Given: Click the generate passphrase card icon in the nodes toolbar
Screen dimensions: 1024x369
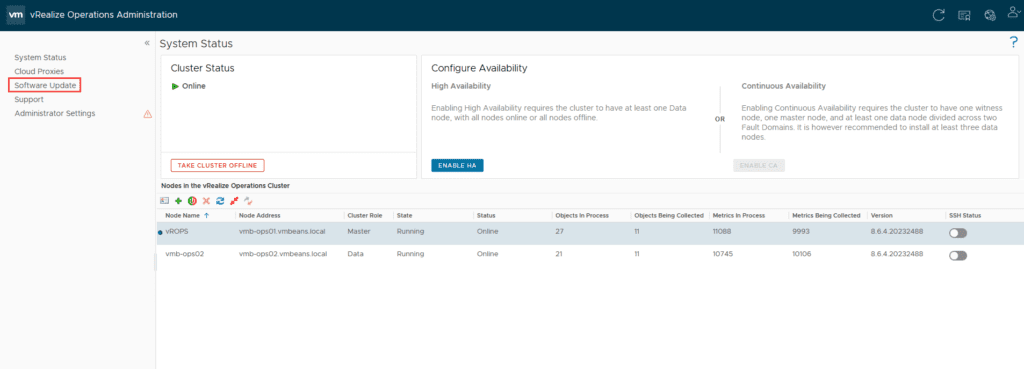Looking at the screenshot, I should [165, 201].
